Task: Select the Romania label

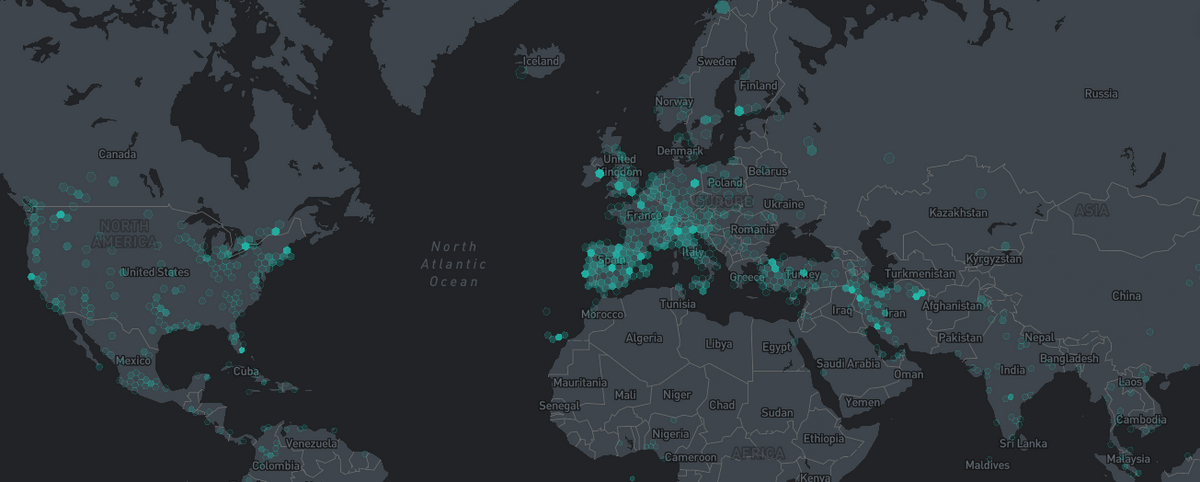Action: [751, 230]
